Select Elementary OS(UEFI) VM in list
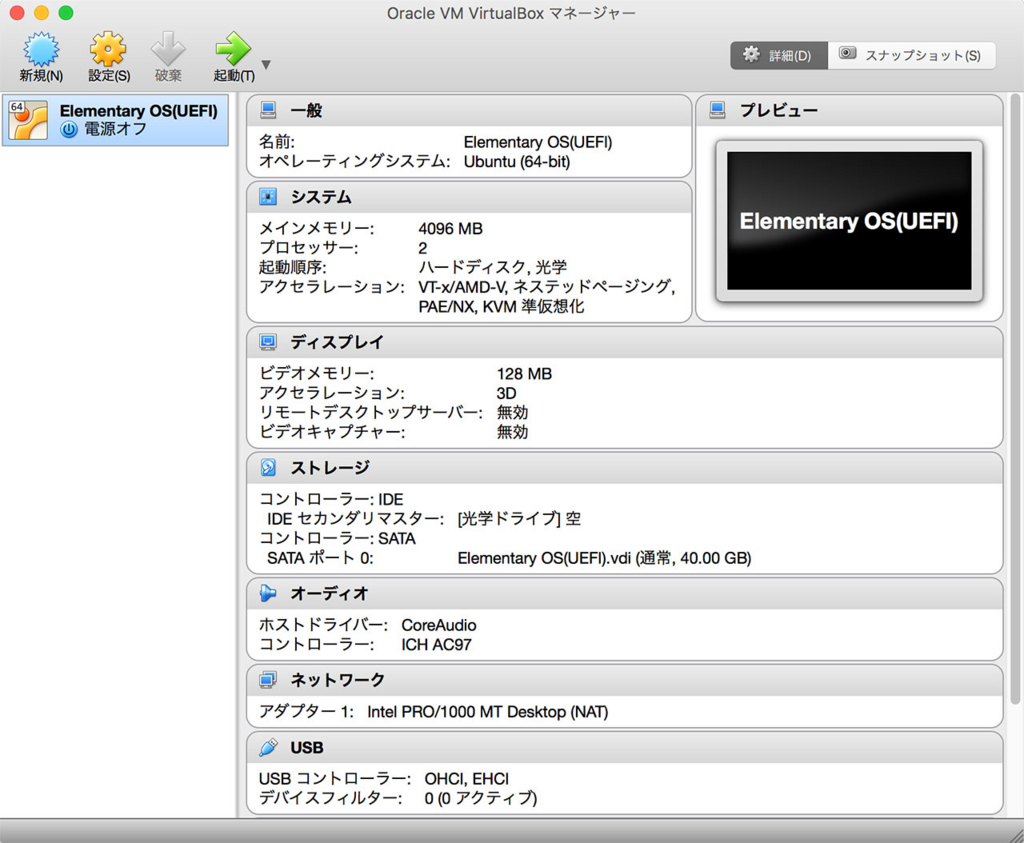 [x=116, y=120]
